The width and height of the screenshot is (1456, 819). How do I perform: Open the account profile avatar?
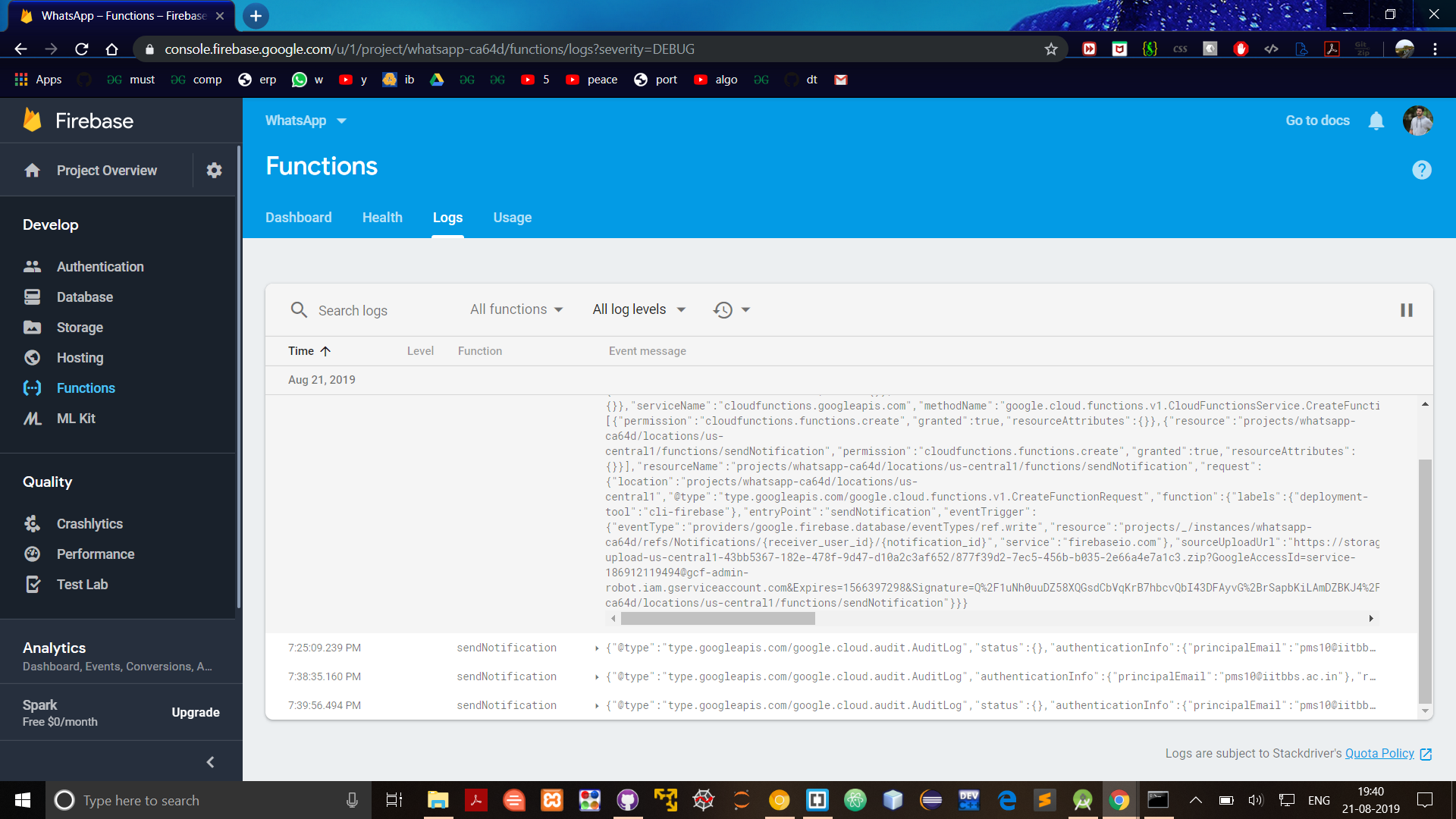tap(1417, 121)
